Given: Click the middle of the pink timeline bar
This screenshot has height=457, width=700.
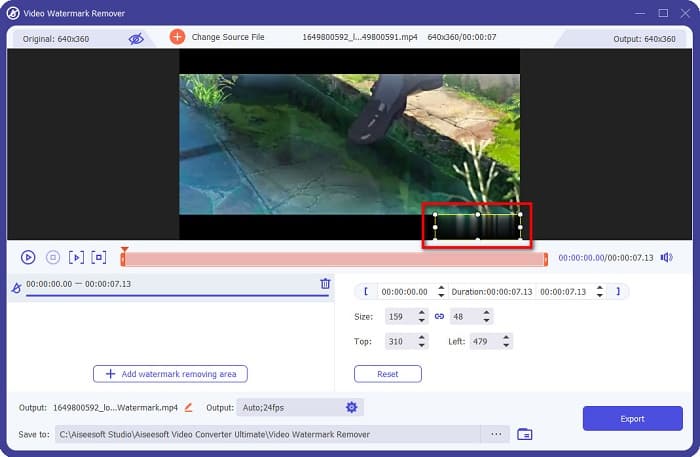Looking at the screenshot, I should pos(334,260).
